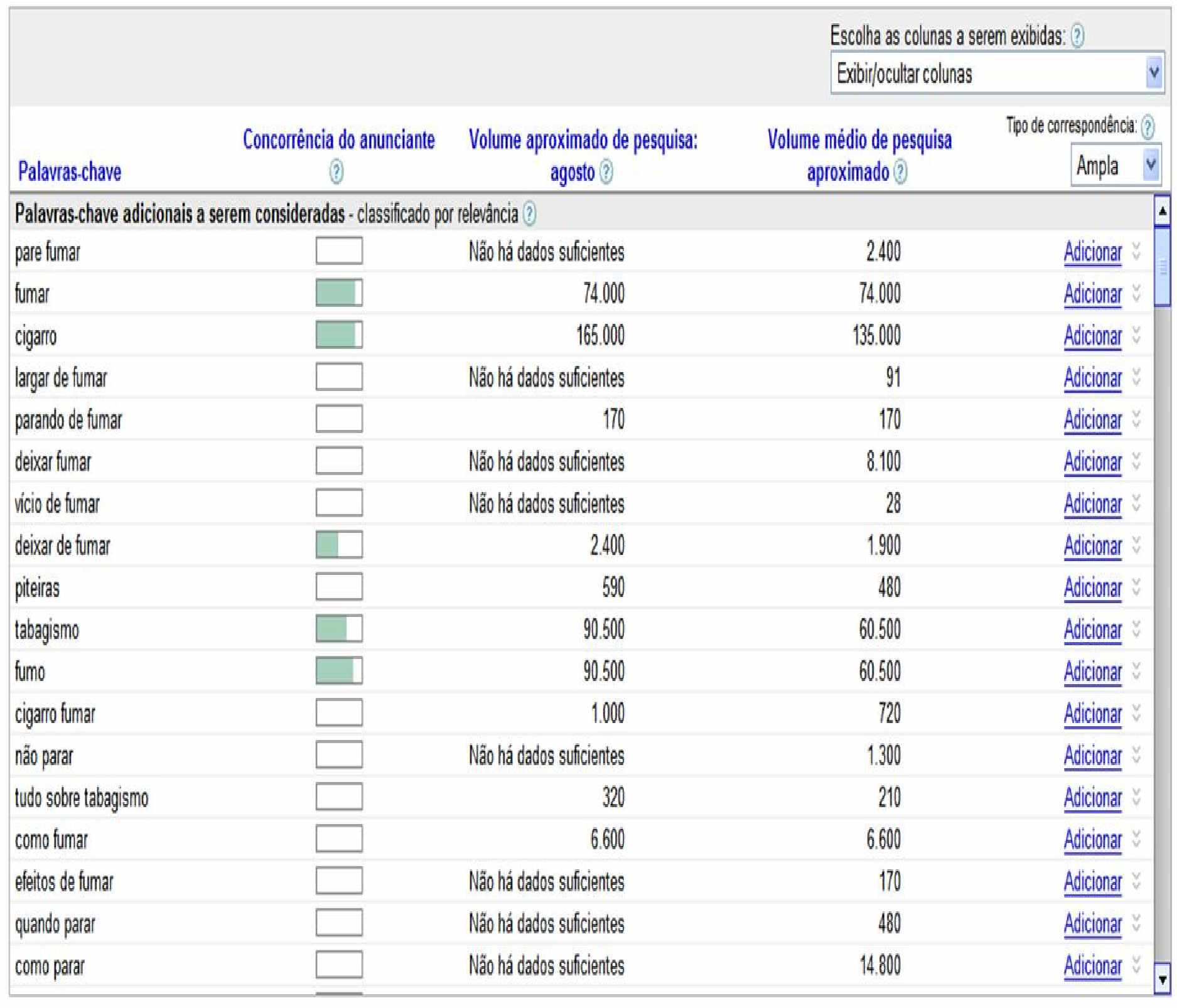Viewport: 1177px width, 1008px height.
Task: Click Adicionar for vício de fumar
Action: click(1093, 504)
